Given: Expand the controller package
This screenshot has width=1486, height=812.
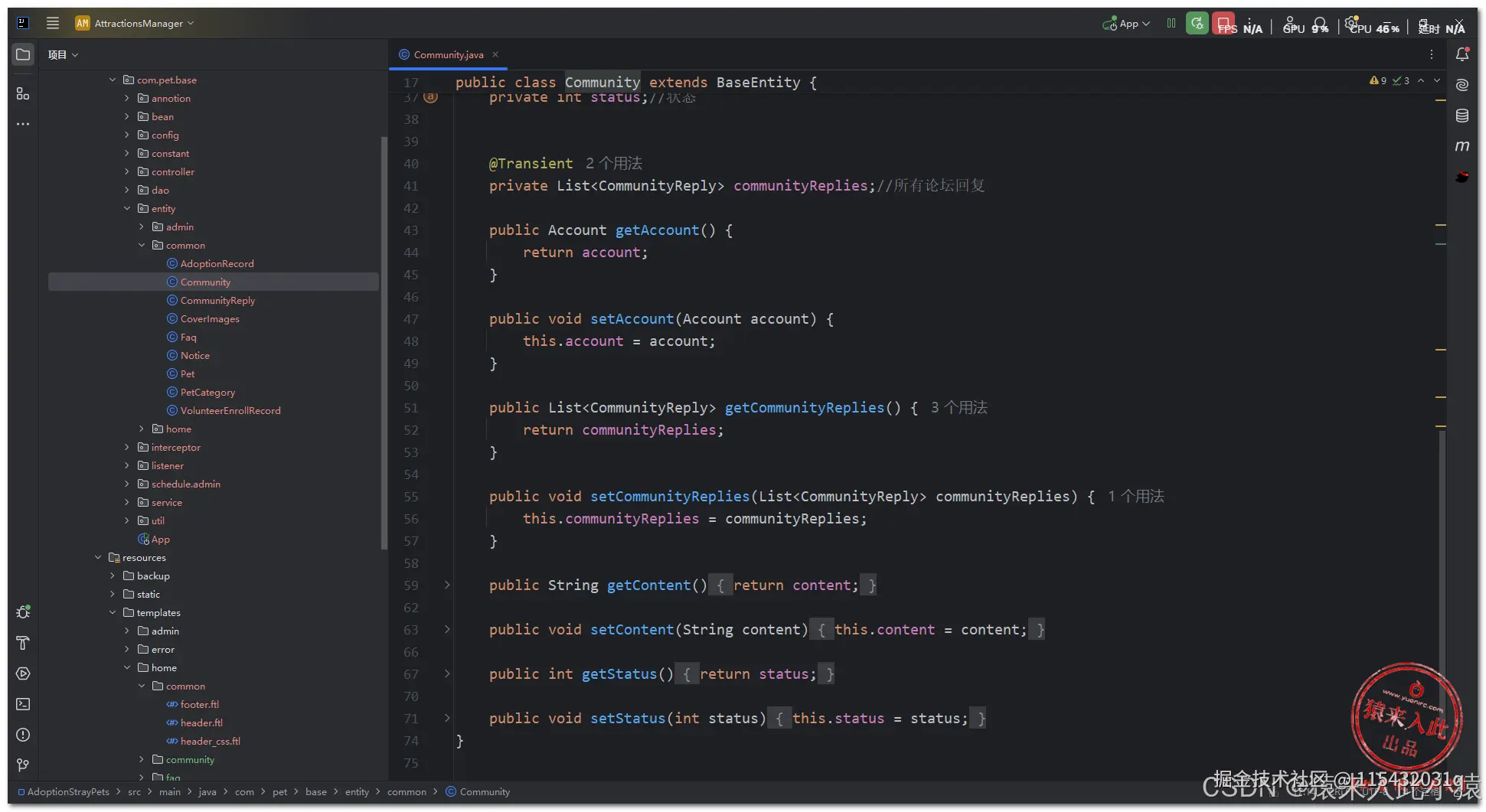Looking at the screenshot, I should click(x=127, y=171).
